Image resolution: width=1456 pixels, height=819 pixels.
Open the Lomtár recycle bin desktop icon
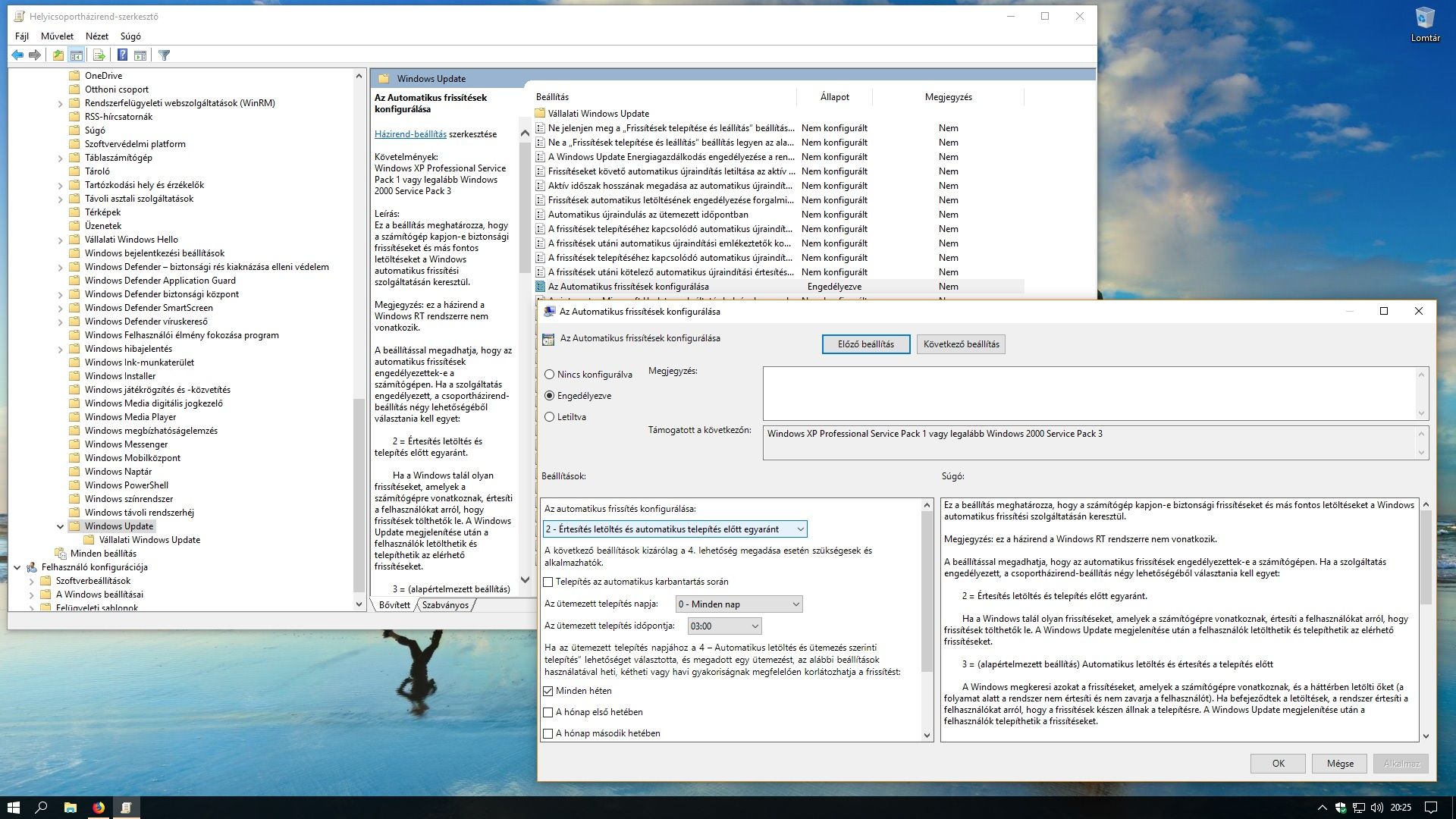click(x=1425, y=24)
